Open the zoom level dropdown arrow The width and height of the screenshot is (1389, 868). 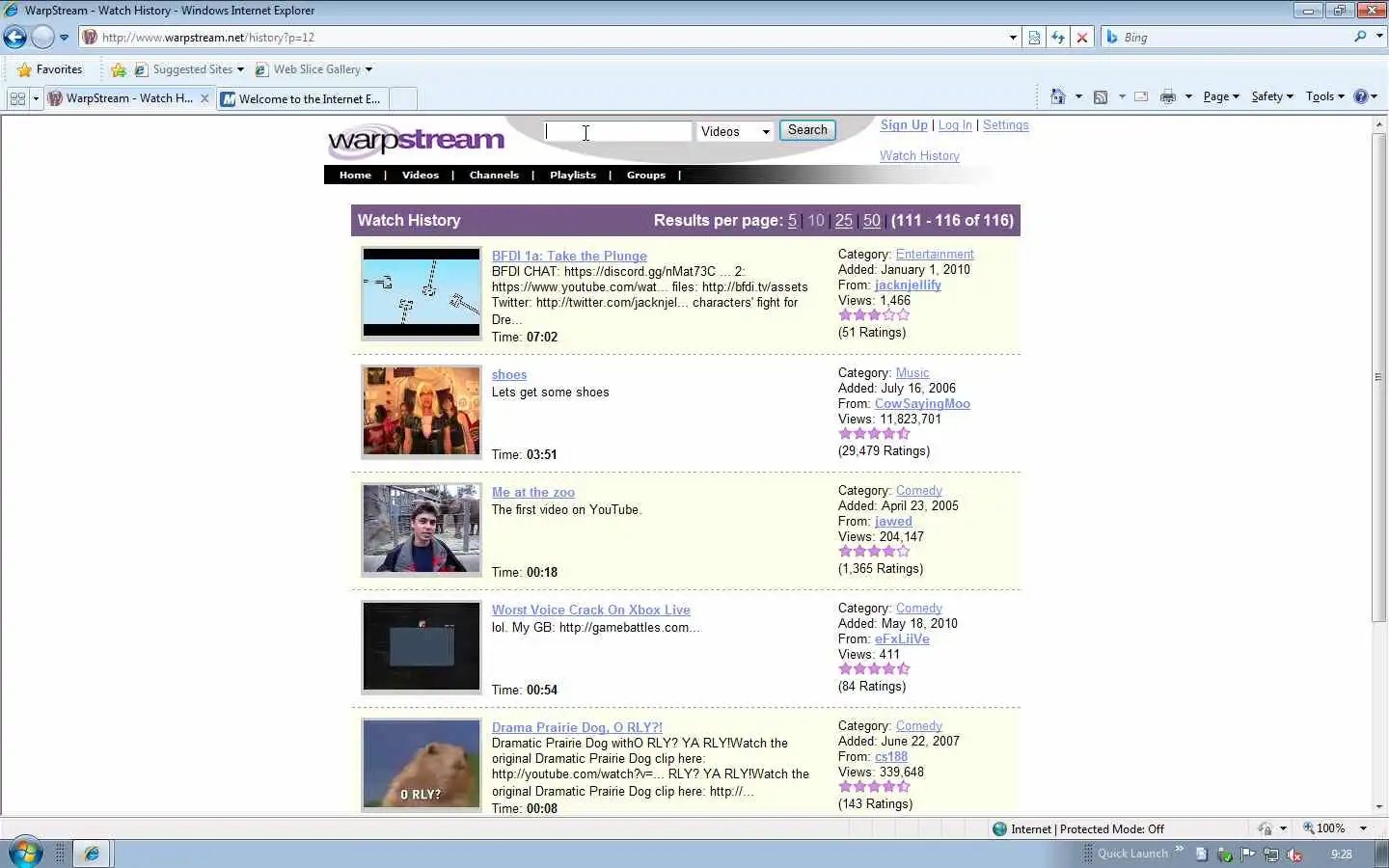point(1363,828)
